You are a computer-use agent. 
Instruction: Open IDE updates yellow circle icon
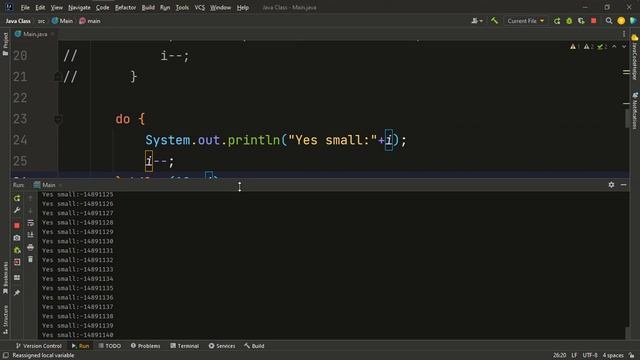coord(621,21)
